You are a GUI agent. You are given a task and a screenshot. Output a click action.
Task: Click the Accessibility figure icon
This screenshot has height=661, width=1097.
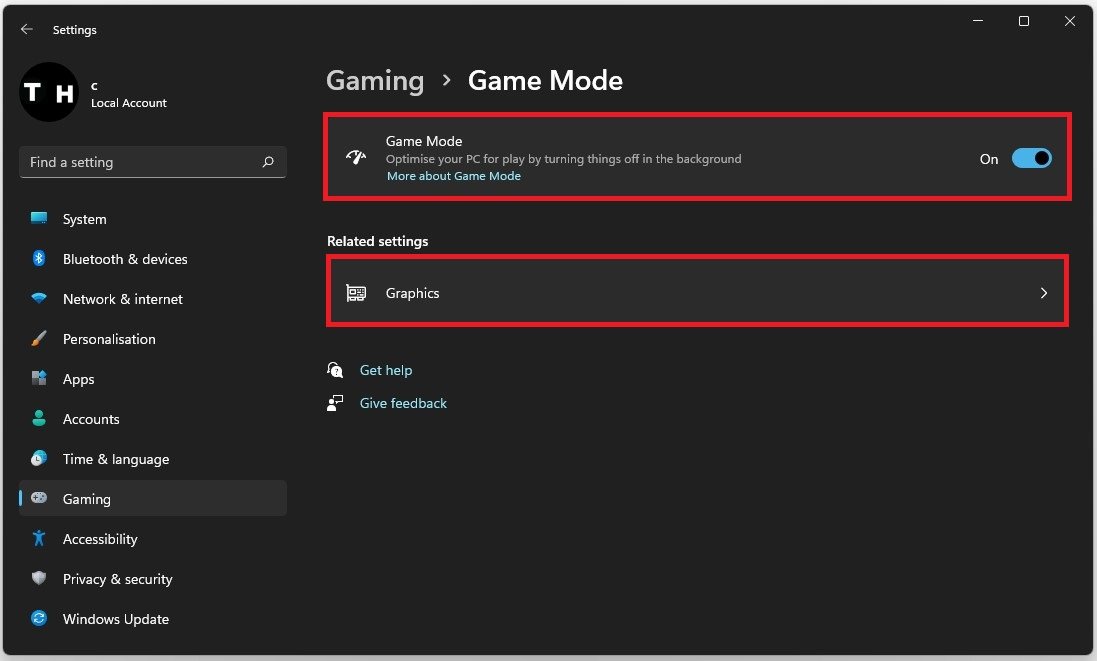39,539
